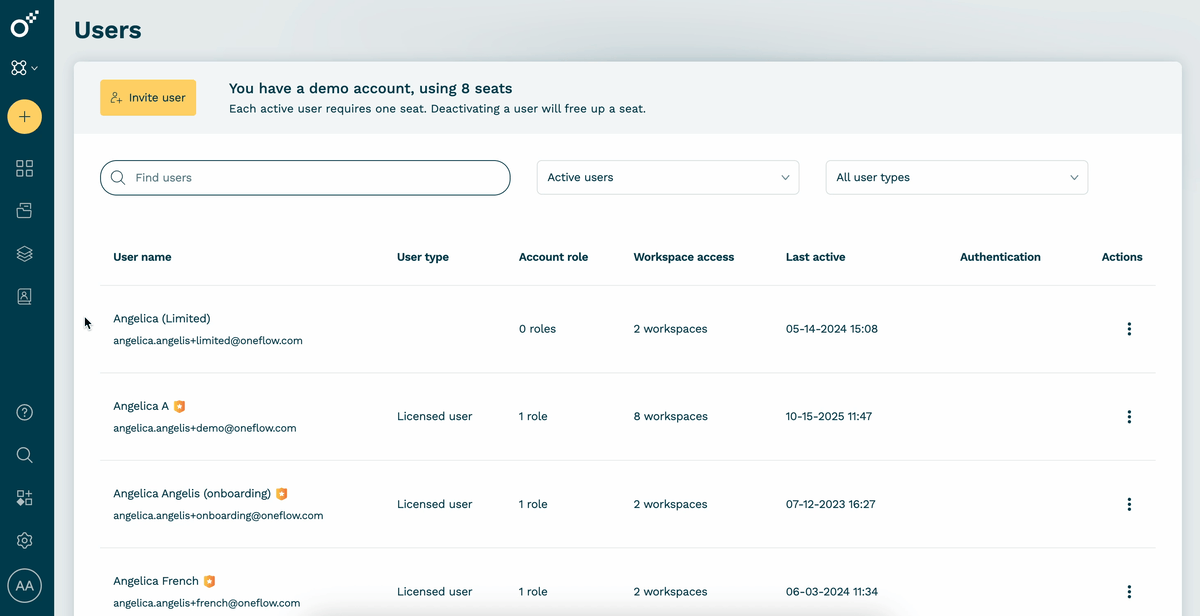Click the admin badge next to Angelica A
The width and height of the screenshot is (1200, 616).
pos(180,406)
